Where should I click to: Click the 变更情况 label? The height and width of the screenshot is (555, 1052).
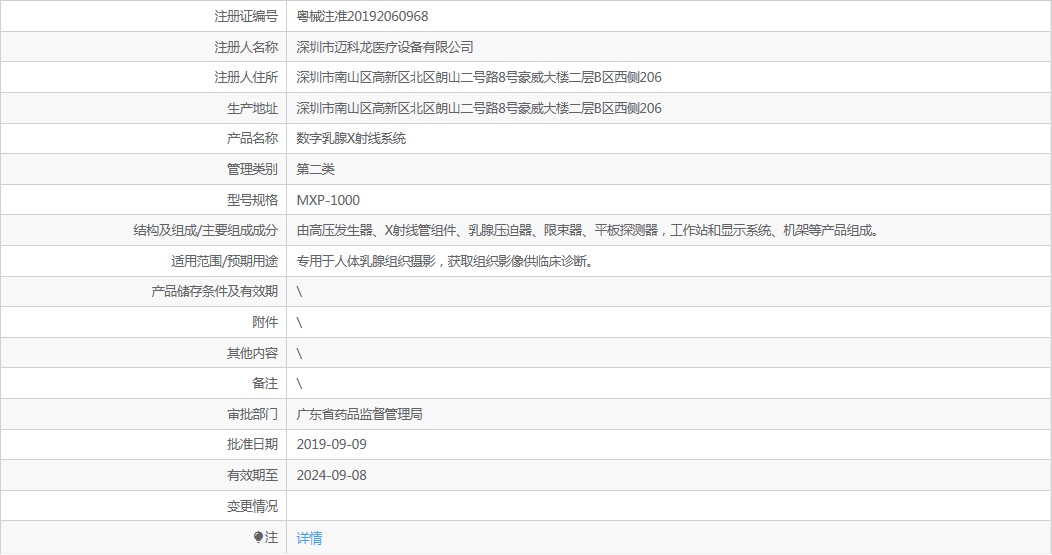coord(252,506)
